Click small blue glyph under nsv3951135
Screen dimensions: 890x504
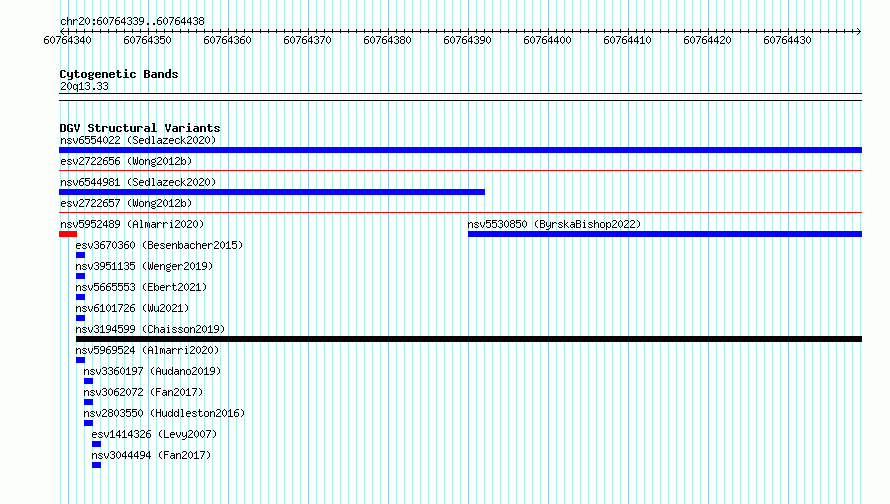81,276
